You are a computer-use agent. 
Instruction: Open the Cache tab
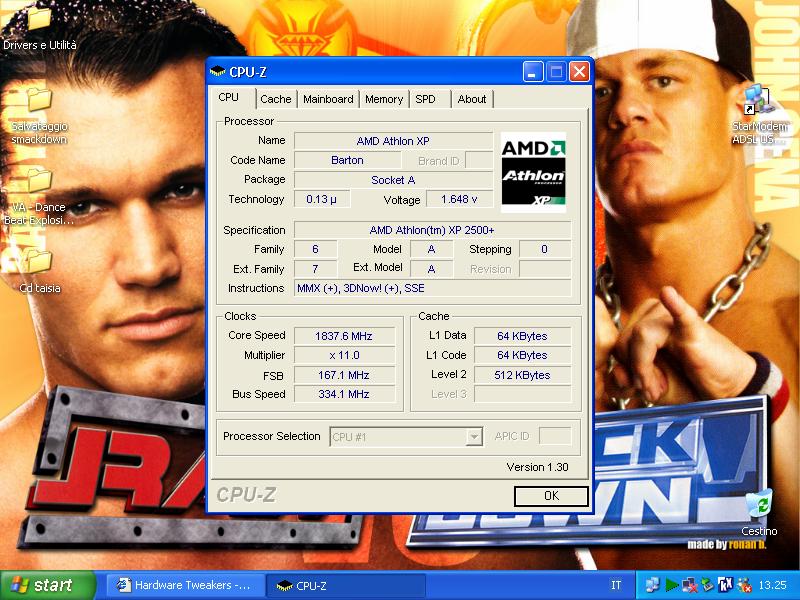click(276, 99)
